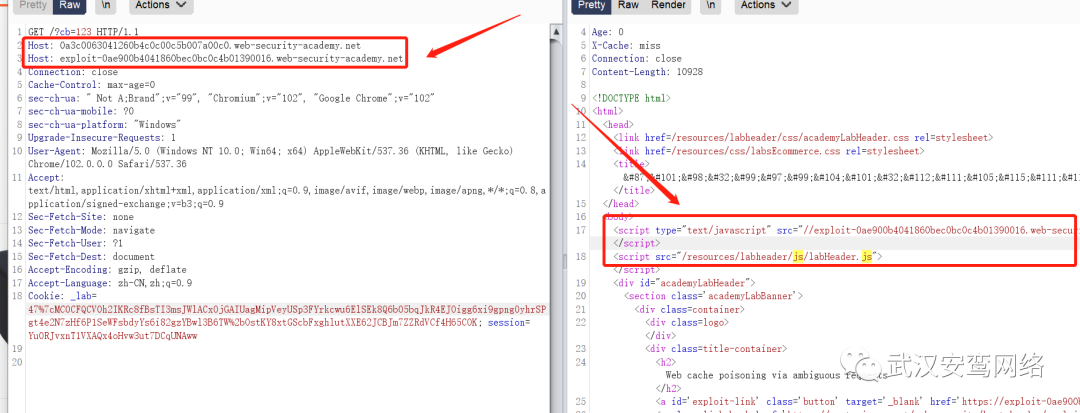Click div class=title-container line

click(716, 349)
